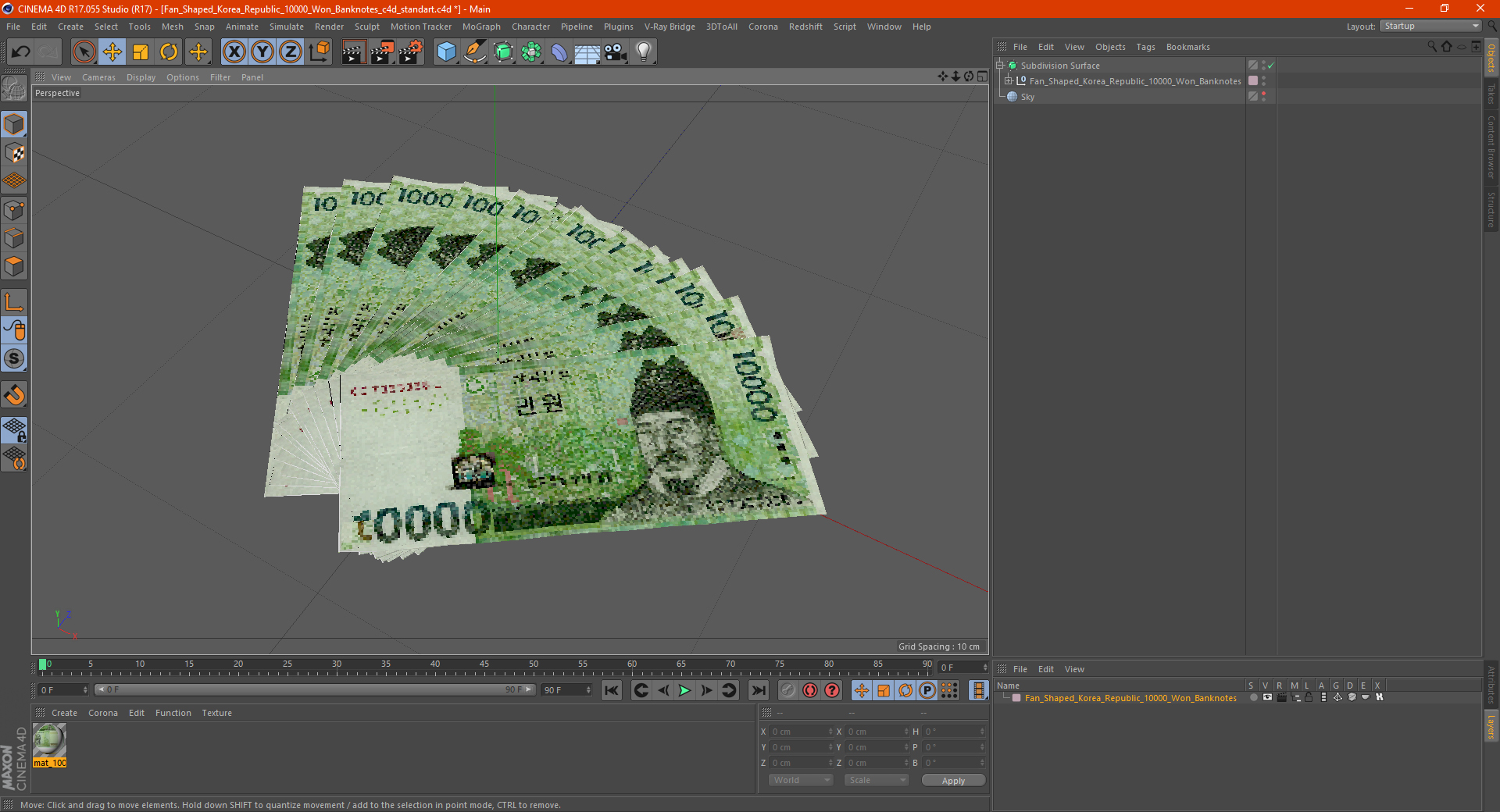Toggle the coordinate system icon

pos(320,52)
